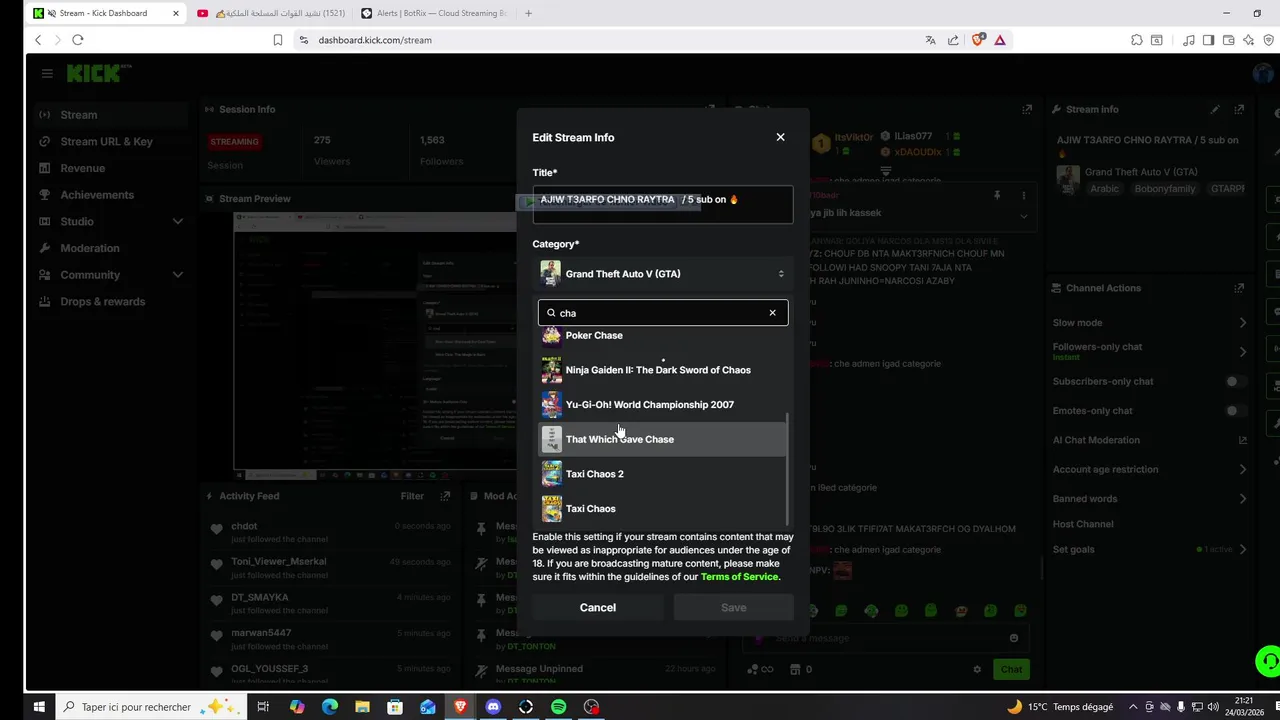
Task: Open Set goals chevron
Action: click(x=1242, y=549)
